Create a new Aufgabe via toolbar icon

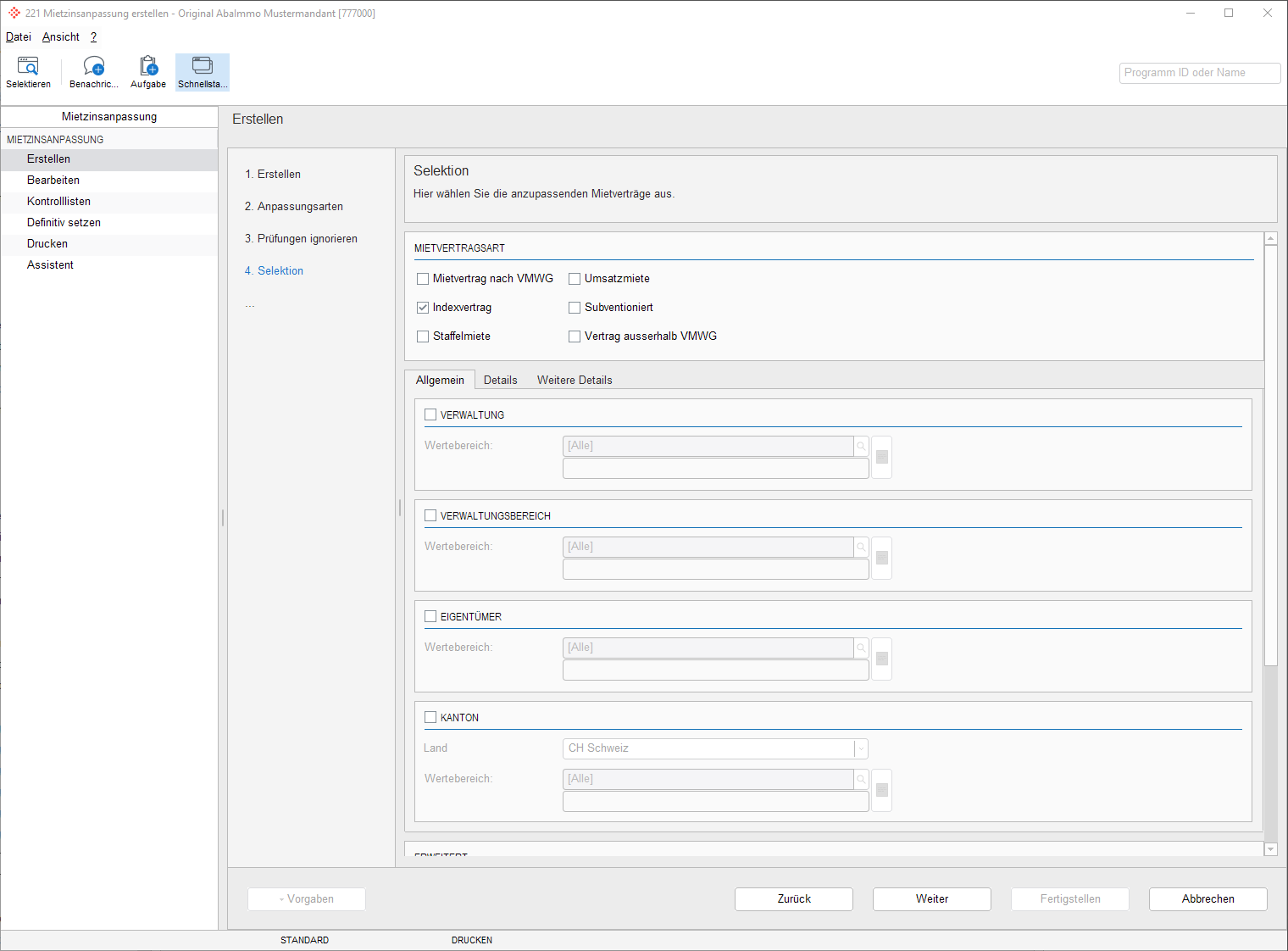tap(148, 72)
